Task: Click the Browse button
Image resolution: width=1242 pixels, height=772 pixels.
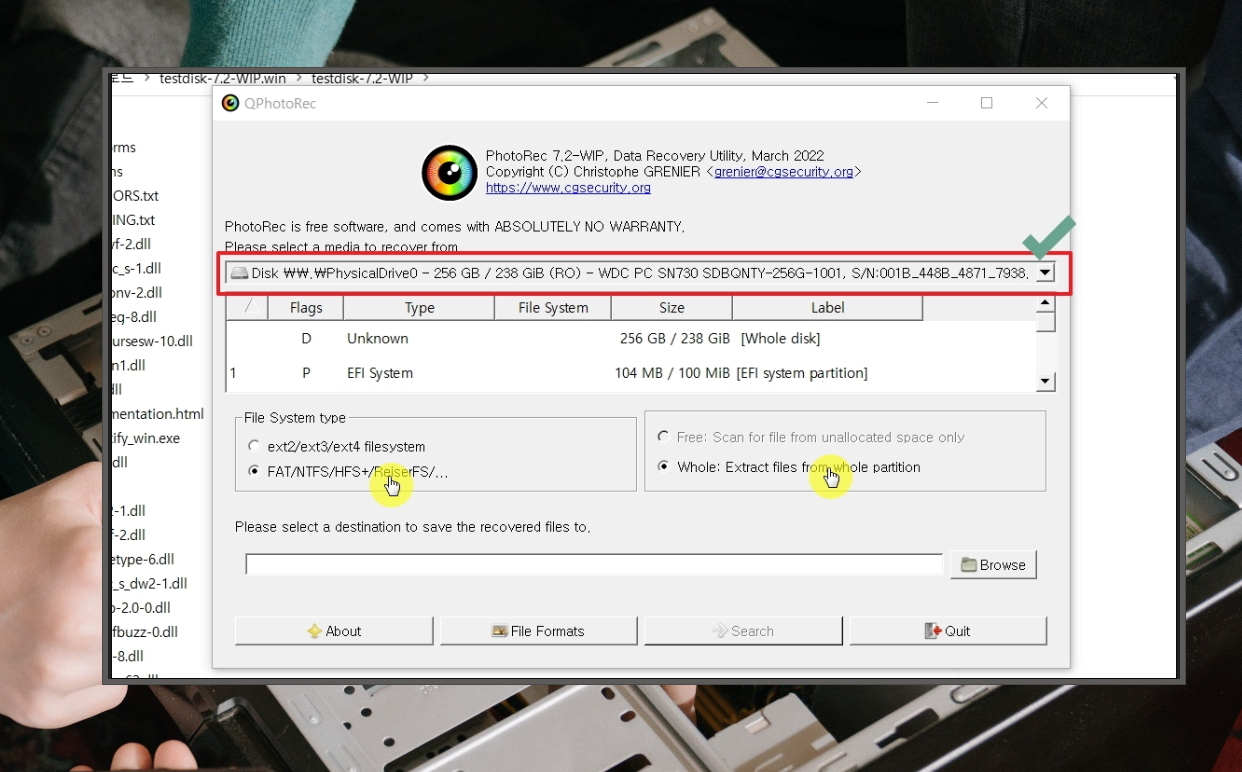Action: pos(993,565)
